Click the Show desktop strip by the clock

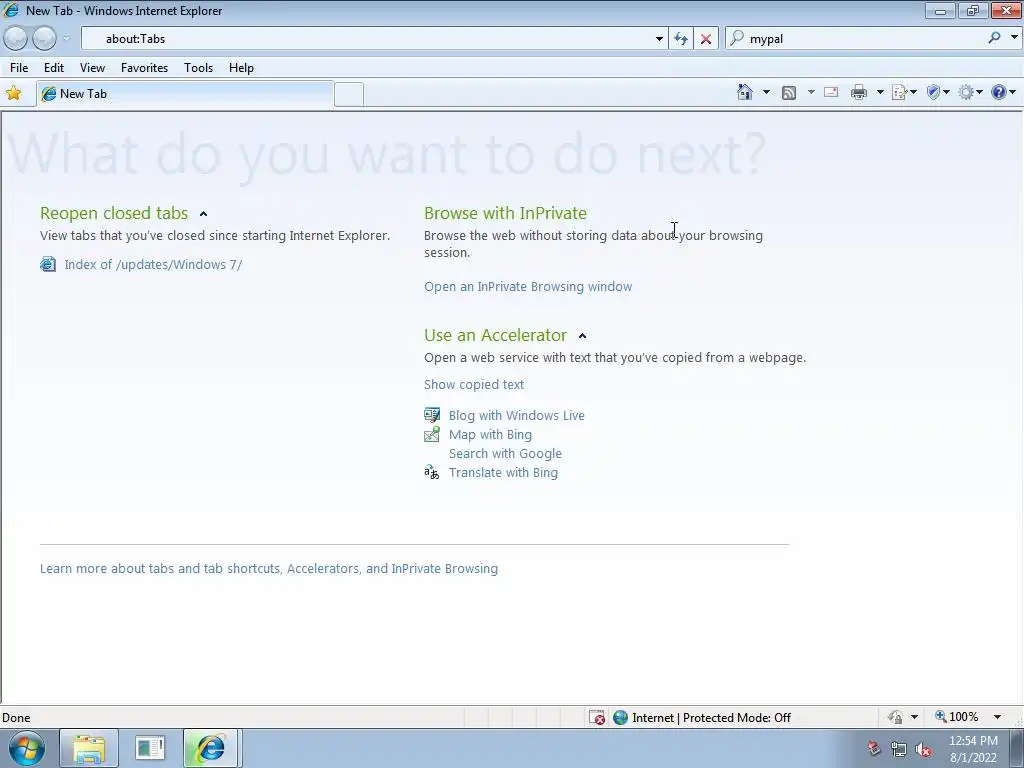[x=1018, y=748]
